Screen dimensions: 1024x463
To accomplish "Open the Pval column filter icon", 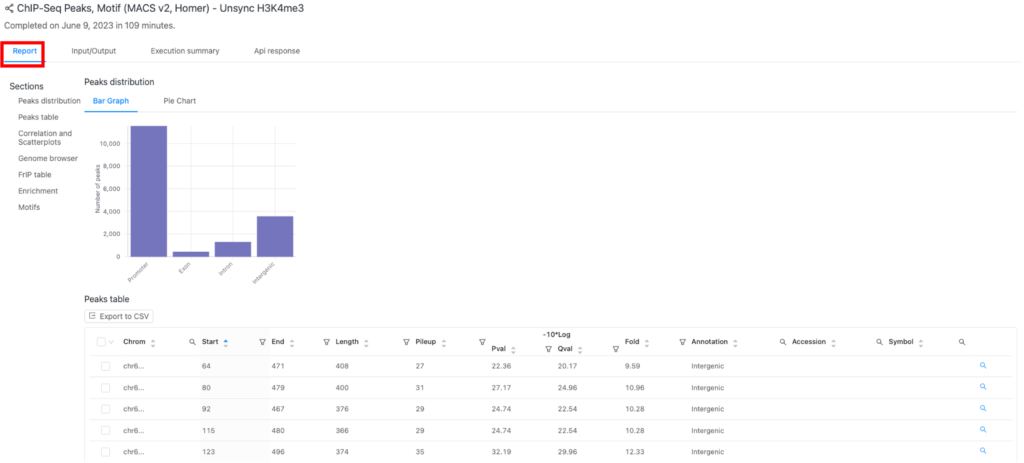I will point(549,349).
